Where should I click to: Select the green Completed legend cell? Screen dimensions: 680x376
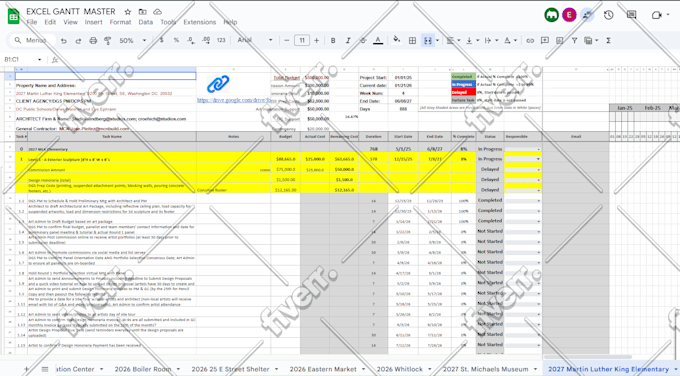coord(463,77)
